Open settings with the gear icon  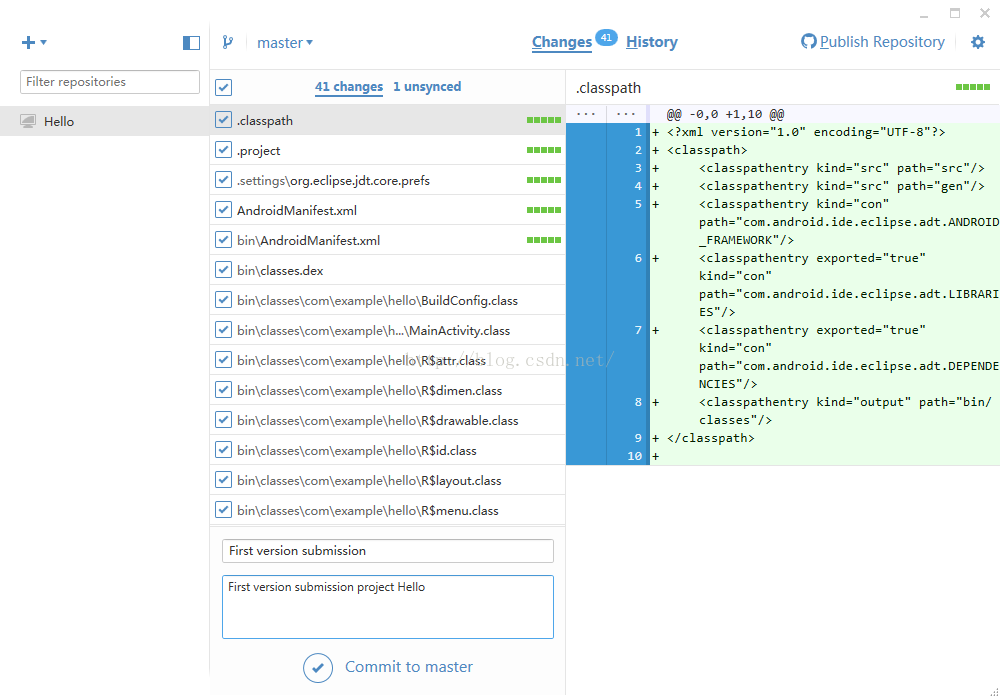pos(978,42)
